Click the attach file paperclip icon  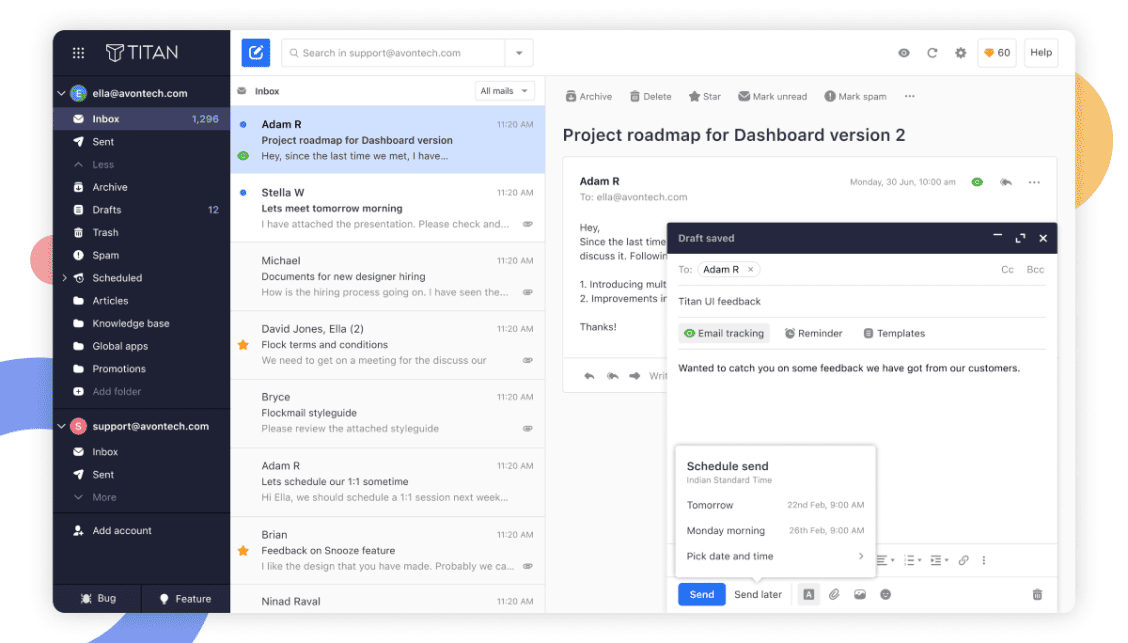834,595
